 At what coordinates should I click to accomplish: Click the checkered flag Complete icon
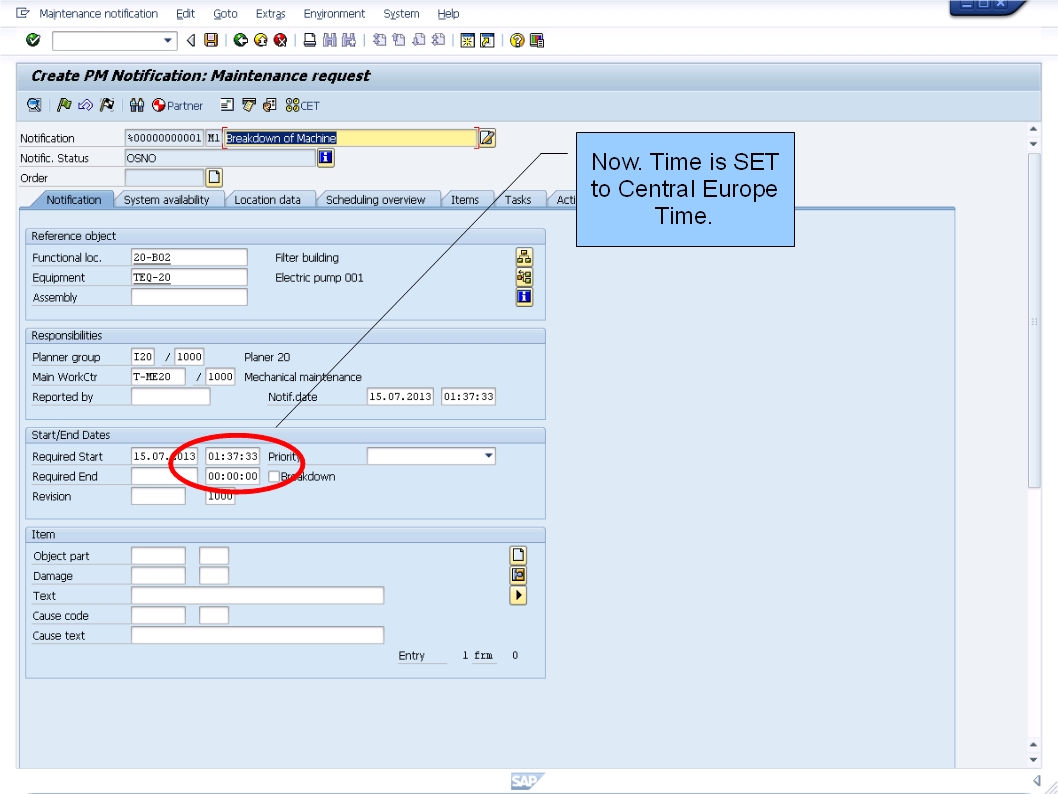[x=107, y=105]
